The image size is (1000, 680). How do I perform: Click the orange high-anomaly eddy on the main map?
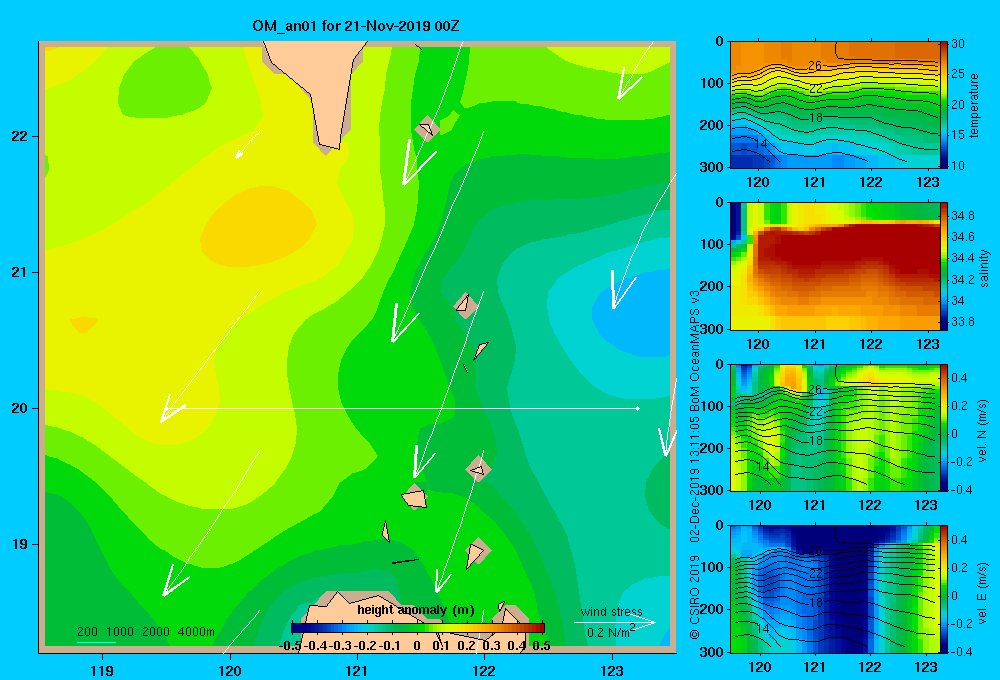coord(258,227)
